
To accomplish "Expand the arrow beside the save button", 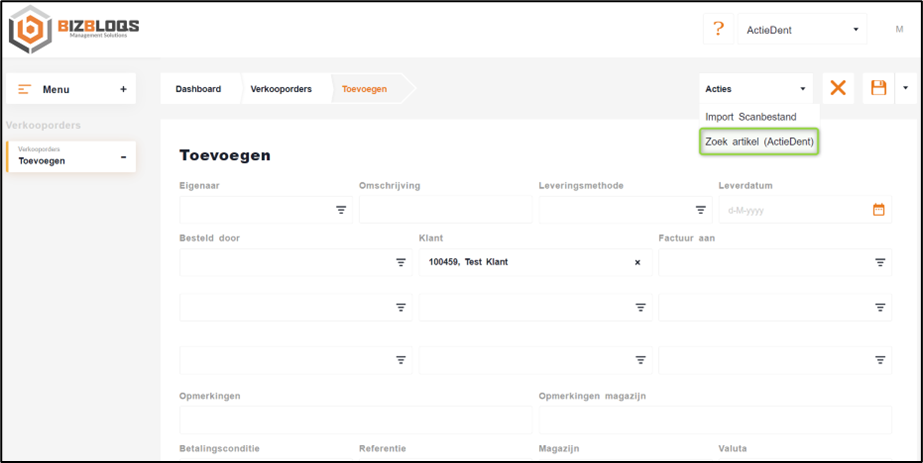I will click(x=905, y=88).
